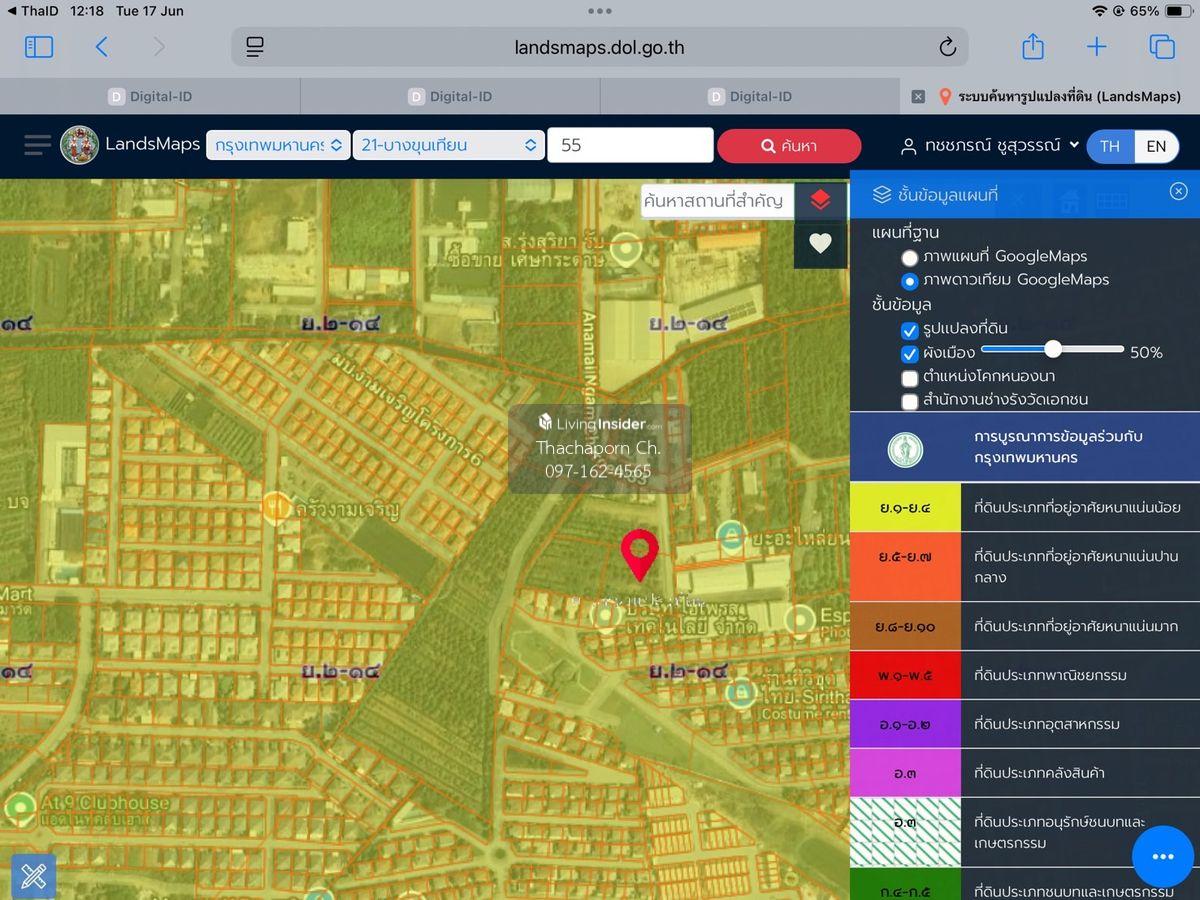Open the LandsMaps hamburger menu
Screen dimensions: 1200x900
pyautogui.click(x=37, y=146)
